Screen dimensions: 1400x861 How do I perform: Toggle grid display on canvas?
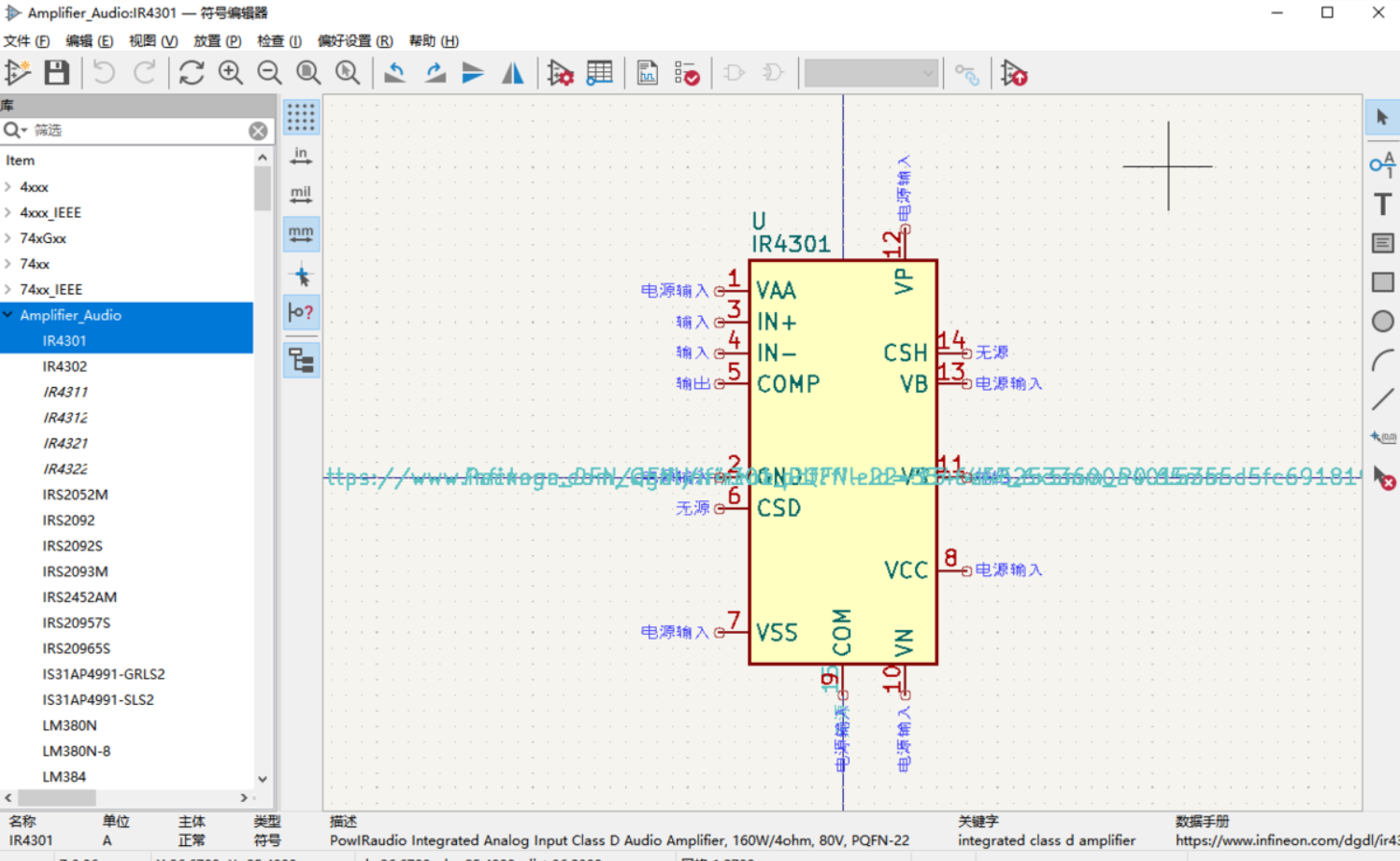point(301,117)
